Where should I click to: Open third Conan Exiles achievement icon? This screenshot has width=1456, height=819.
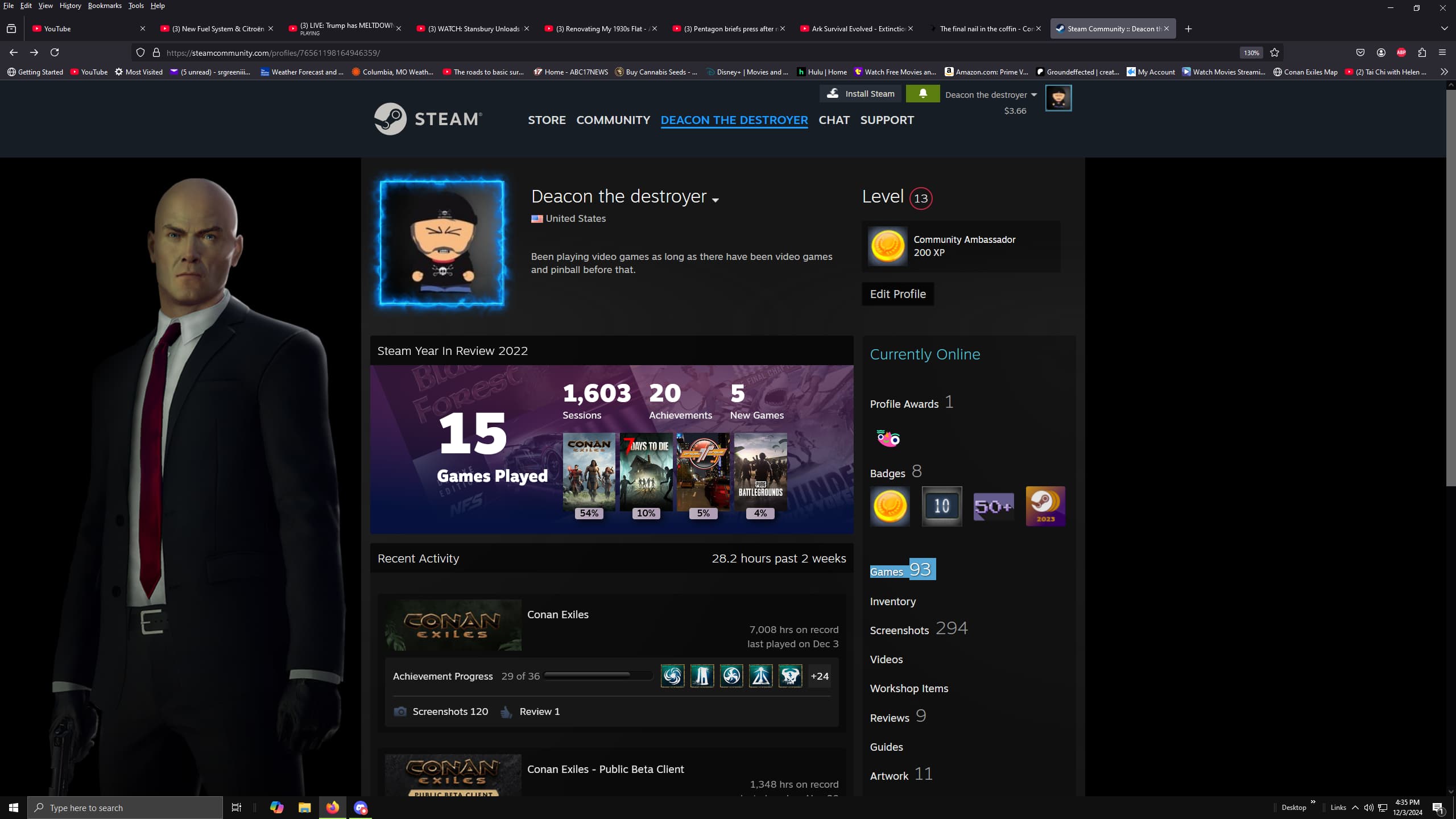[x=731, y=676]
